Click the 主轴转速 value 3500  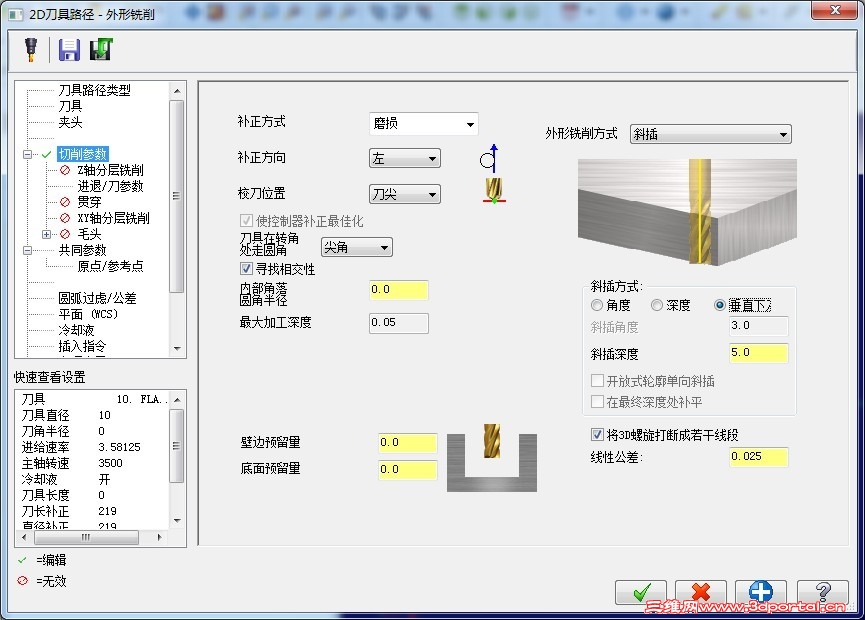110,463
